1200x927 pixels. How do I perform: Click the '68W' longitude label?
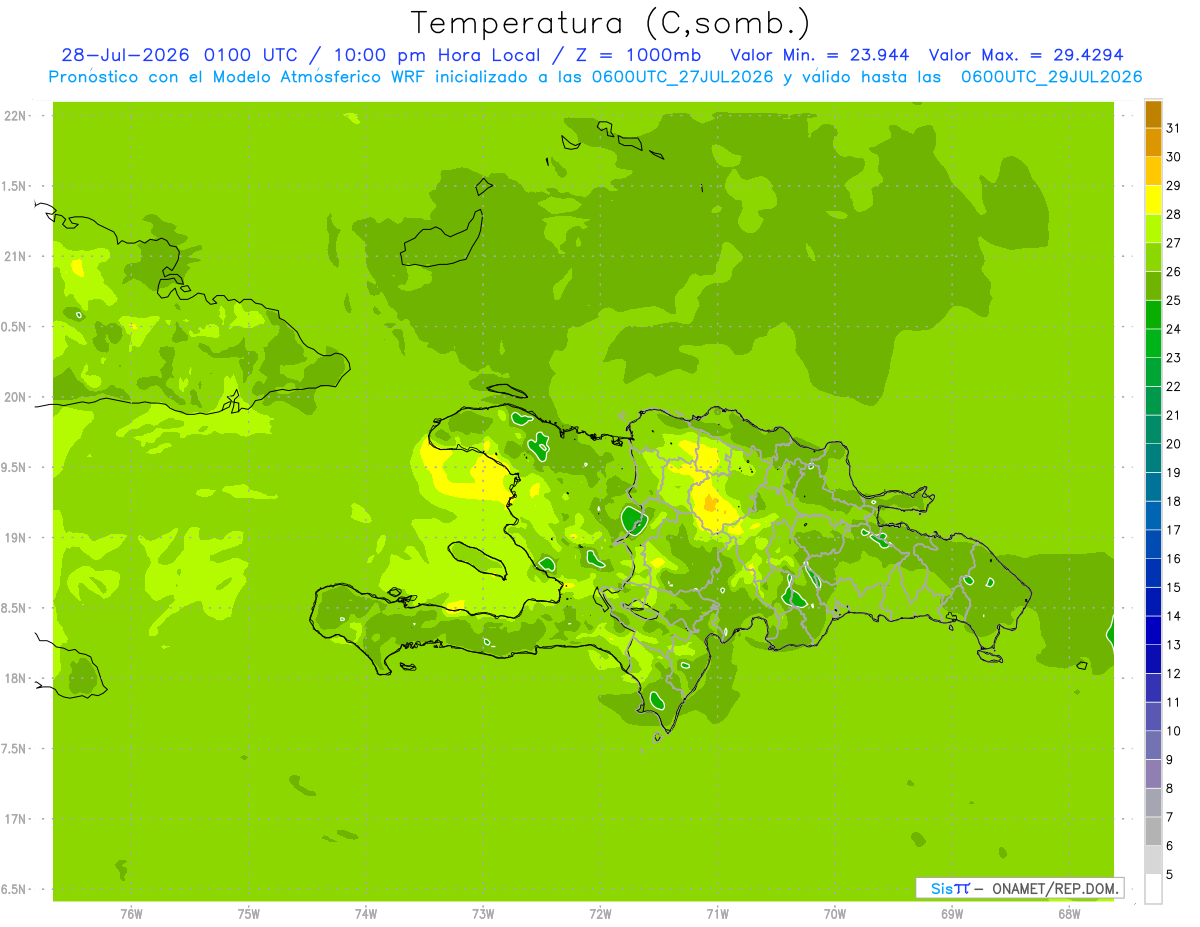[1069, 914]
